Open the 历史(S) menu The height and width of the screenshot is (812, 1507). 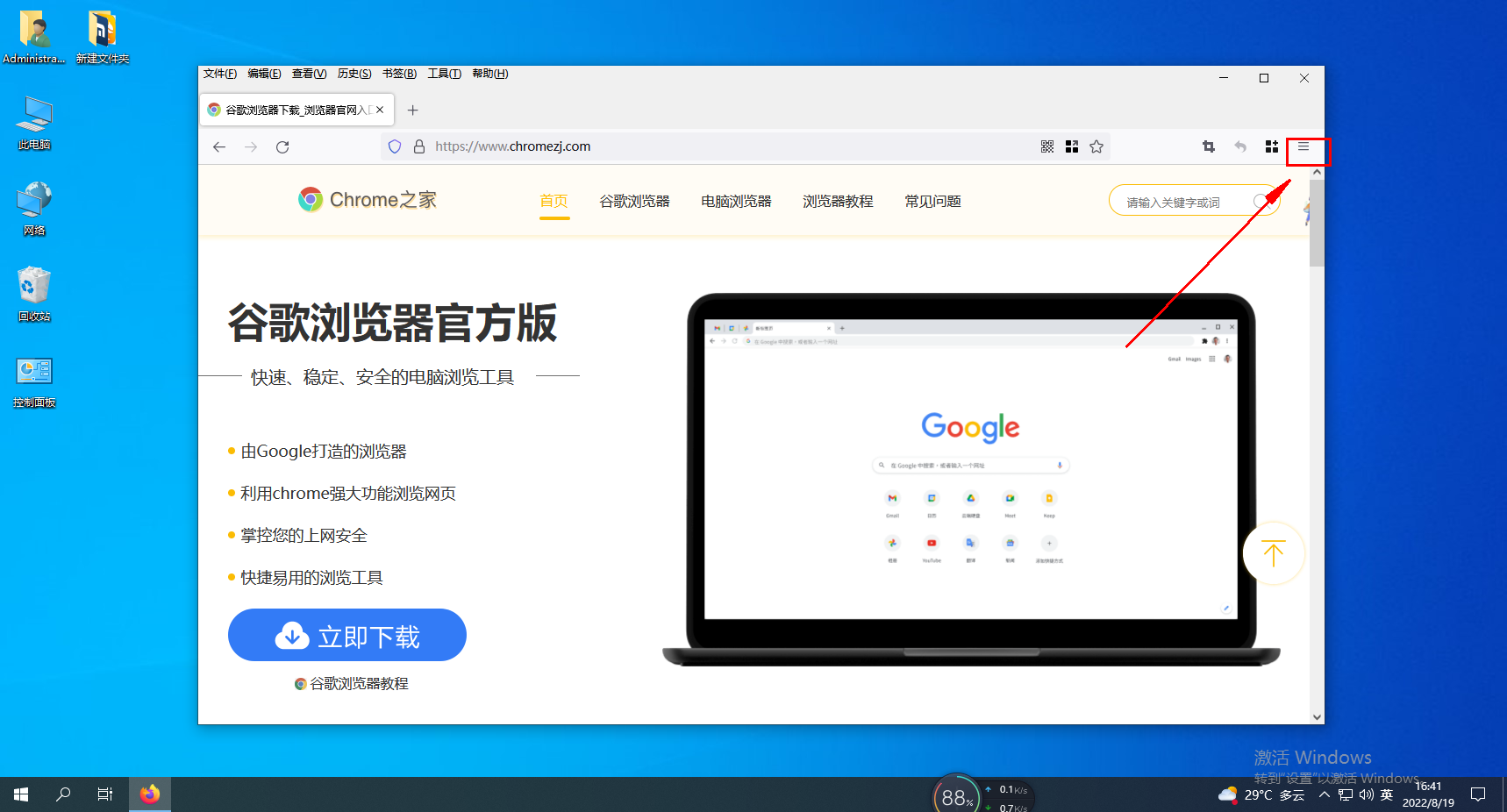tap(354, 74)
